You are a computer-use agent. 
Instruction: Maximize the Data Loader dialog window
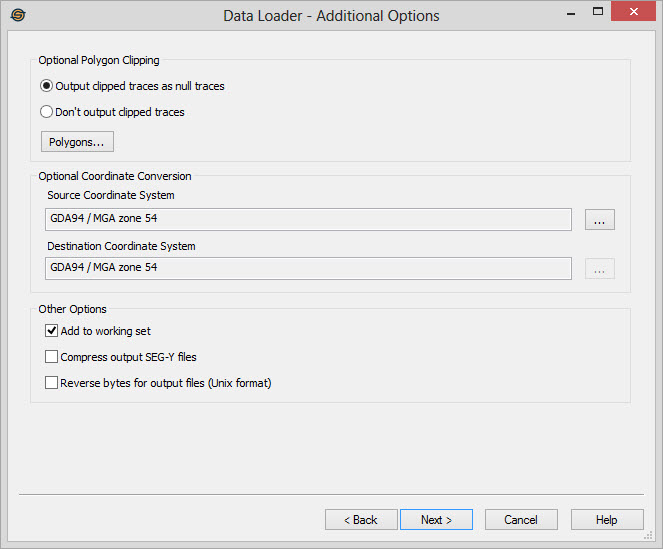tap(597, 13)
